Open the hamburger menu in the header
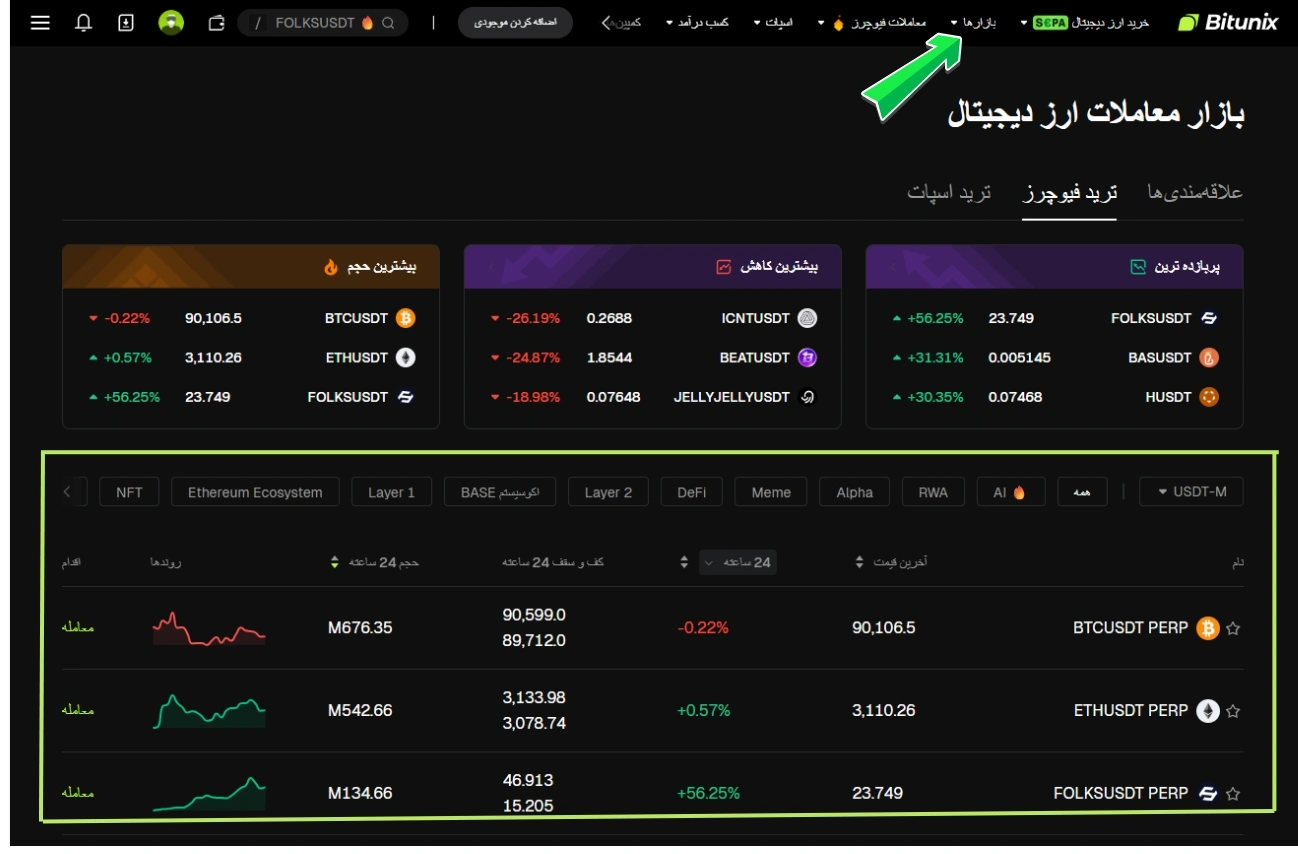 [x=40, y=22]
